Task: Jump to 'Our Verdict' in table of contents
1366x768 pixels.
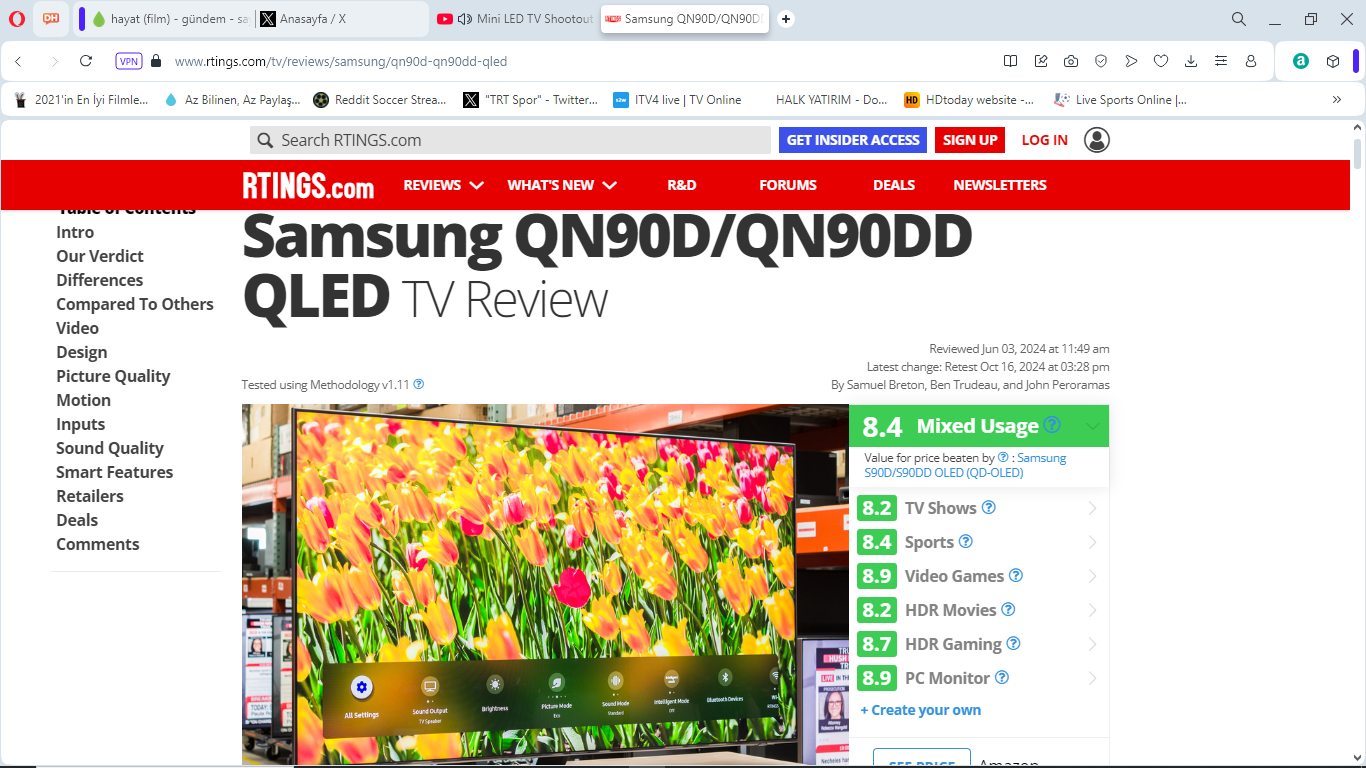Action: coord(100,256)
